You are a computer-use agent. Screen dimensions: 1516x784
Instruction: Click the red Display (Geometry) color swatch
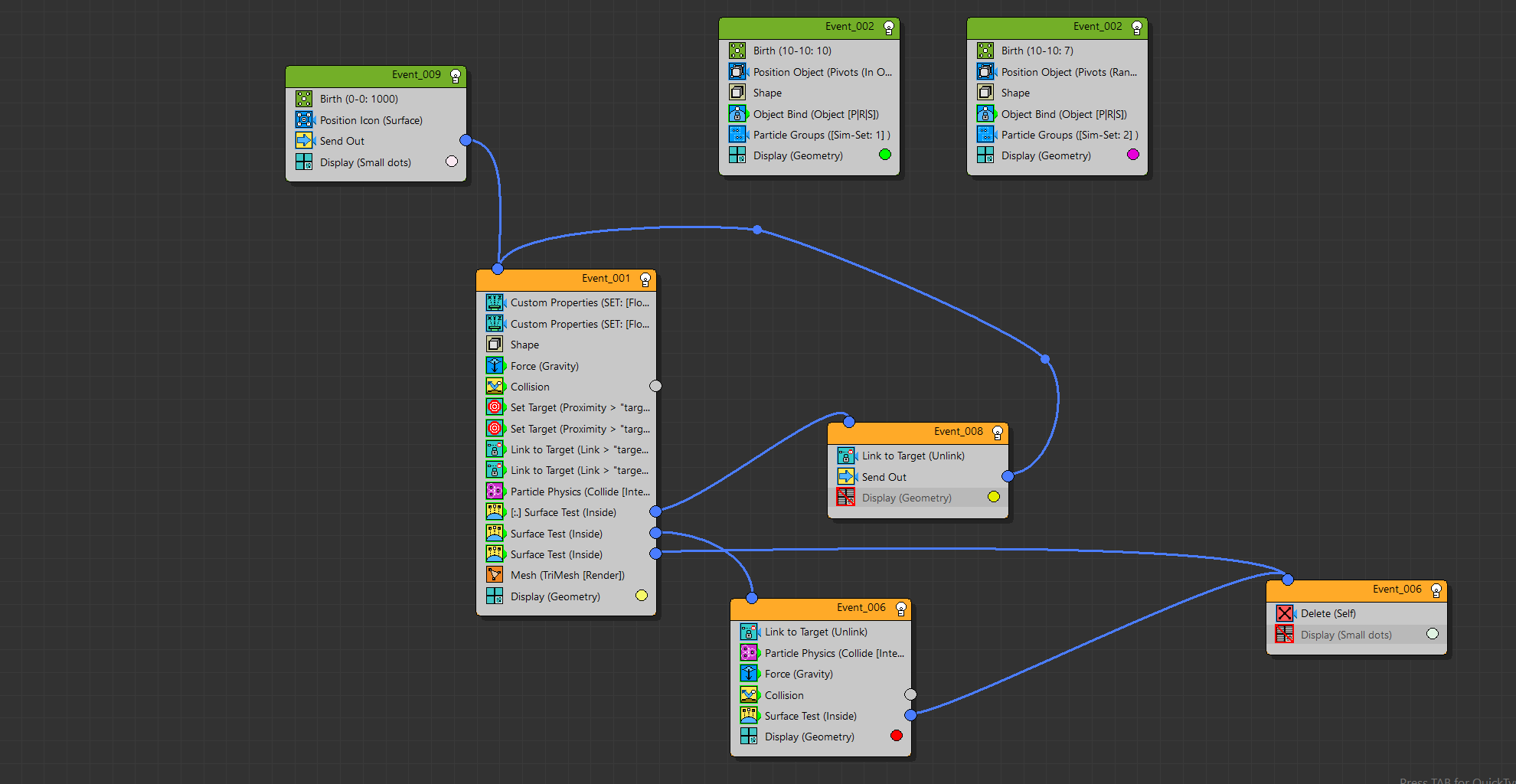(x=897, y=736)
